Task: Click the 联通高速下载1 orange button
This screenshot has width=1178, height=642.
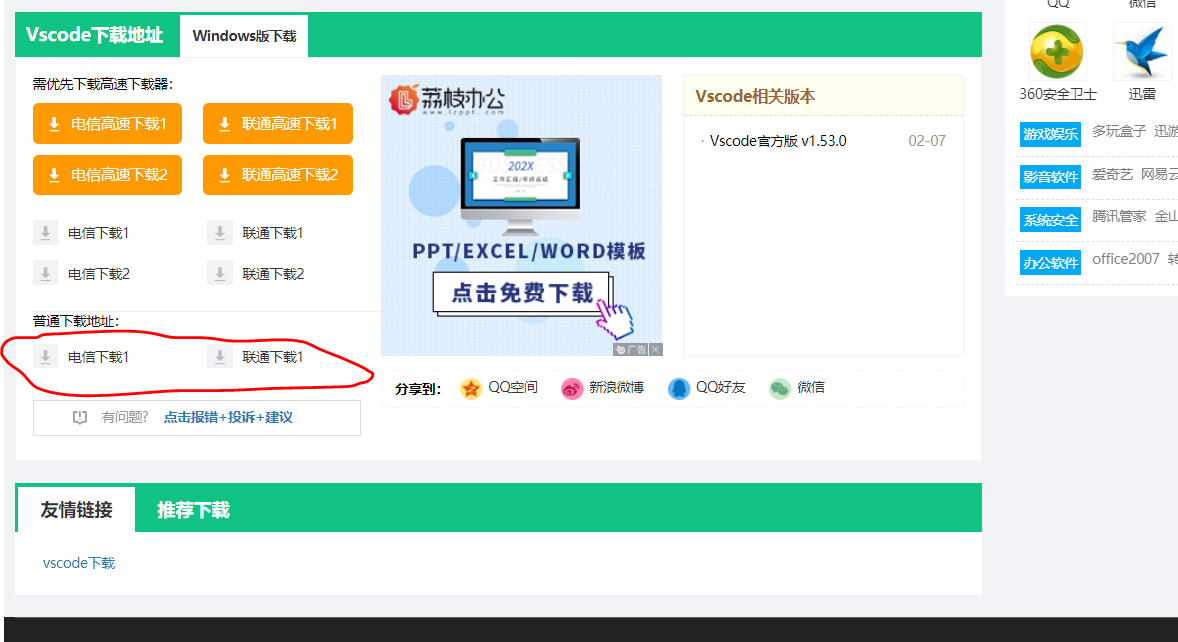Action: click(x=278, y=124)
